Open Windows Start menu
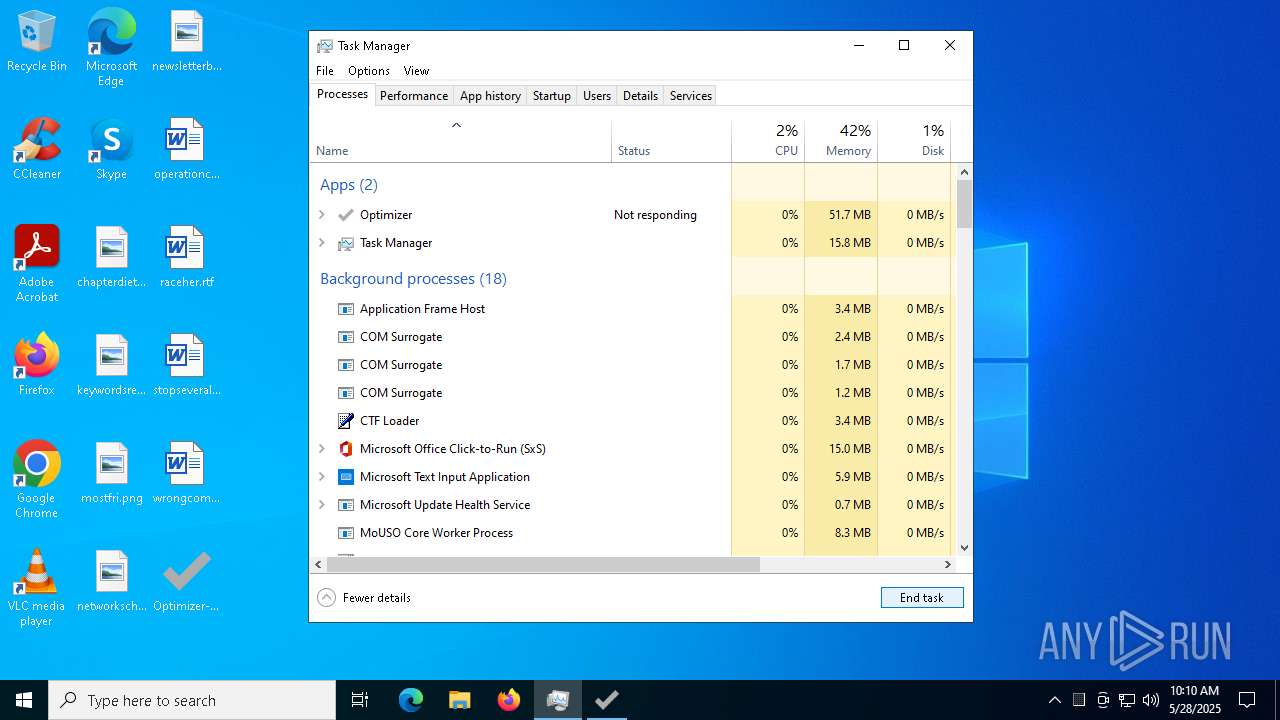Viewport: 1280px width, 720px height. tap(24, 700)
